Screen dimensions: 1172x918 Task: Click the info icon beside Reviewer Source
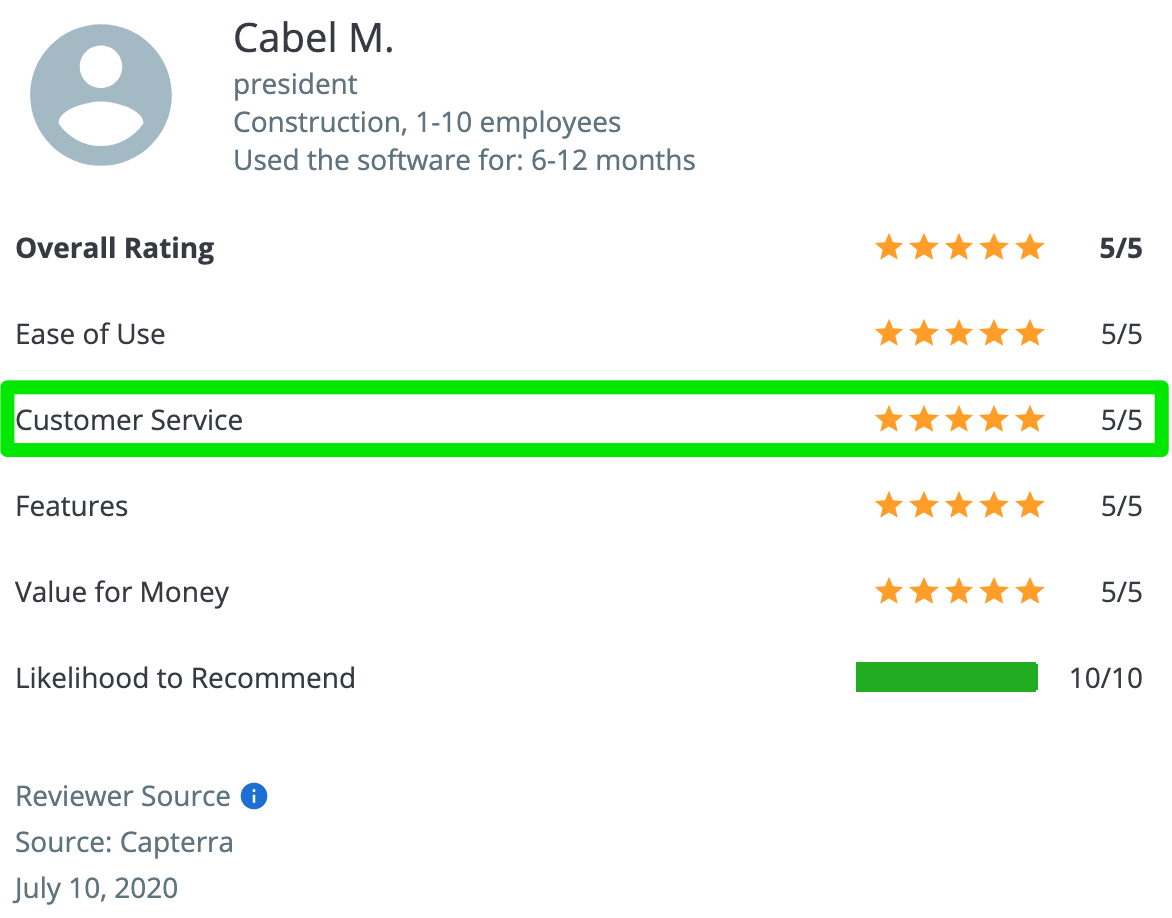click(254, 796)
